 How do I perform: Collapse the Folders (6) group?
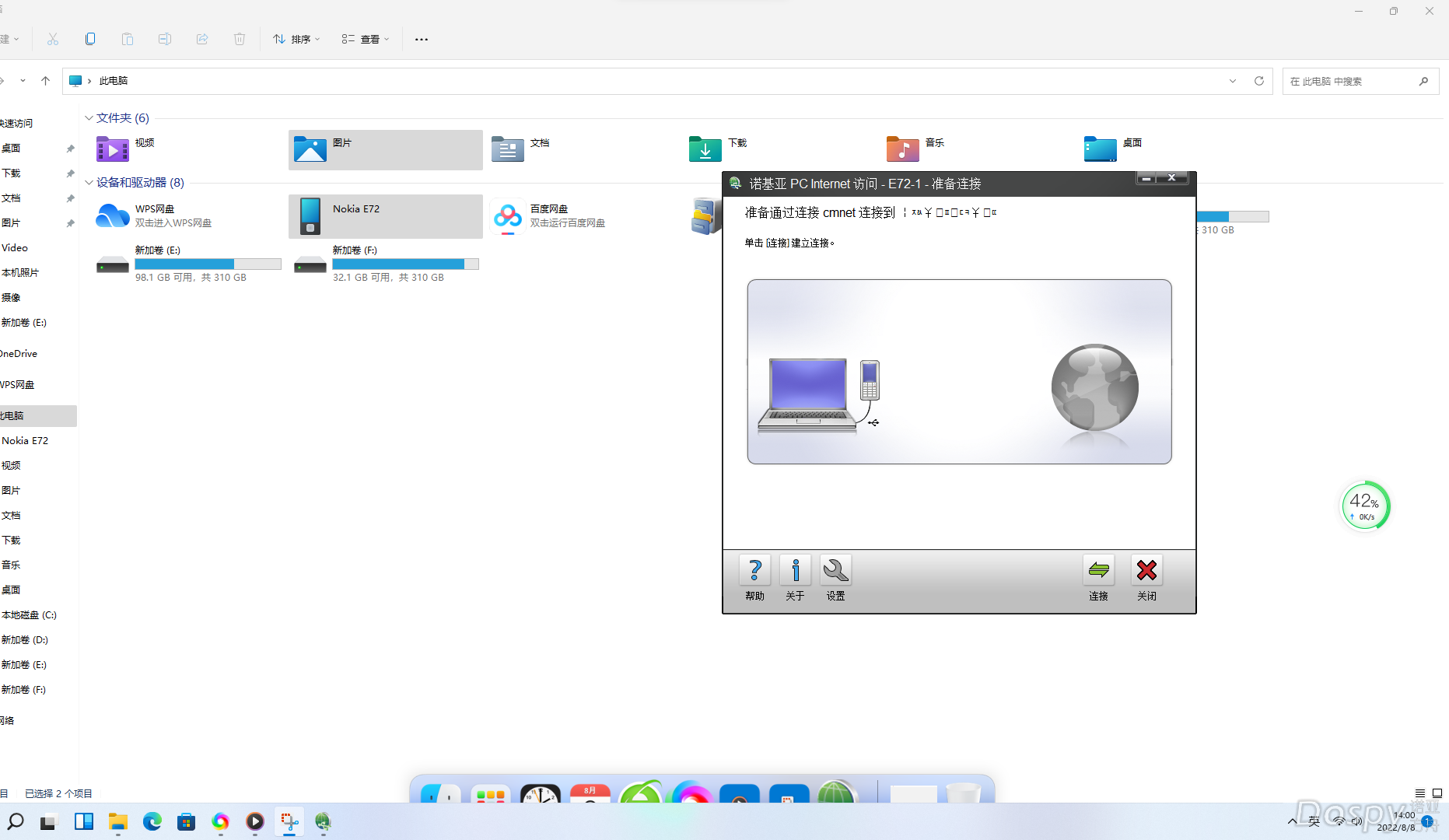click(89, 118)
